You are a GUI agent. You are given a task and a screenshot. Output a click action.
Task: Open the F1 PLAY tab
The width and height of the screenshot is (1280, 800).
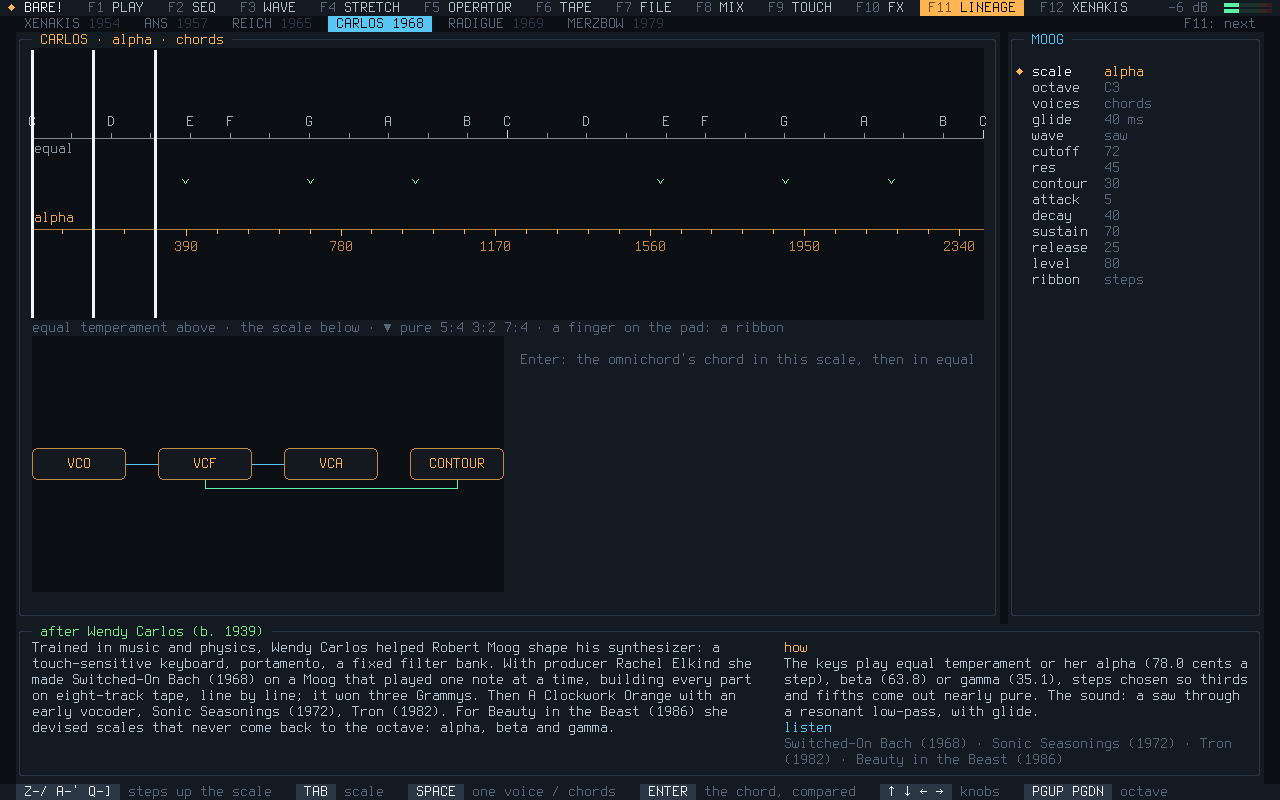click(x=116, y=7)
